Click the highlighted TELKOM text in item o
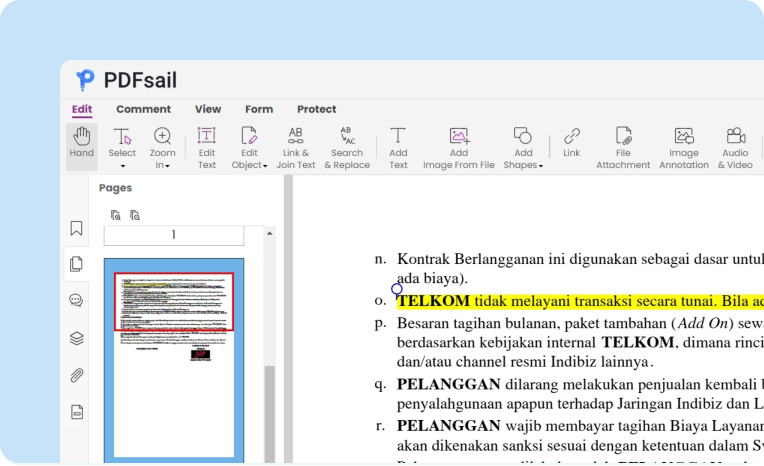The image size is (764, 466). pos(433,301)
